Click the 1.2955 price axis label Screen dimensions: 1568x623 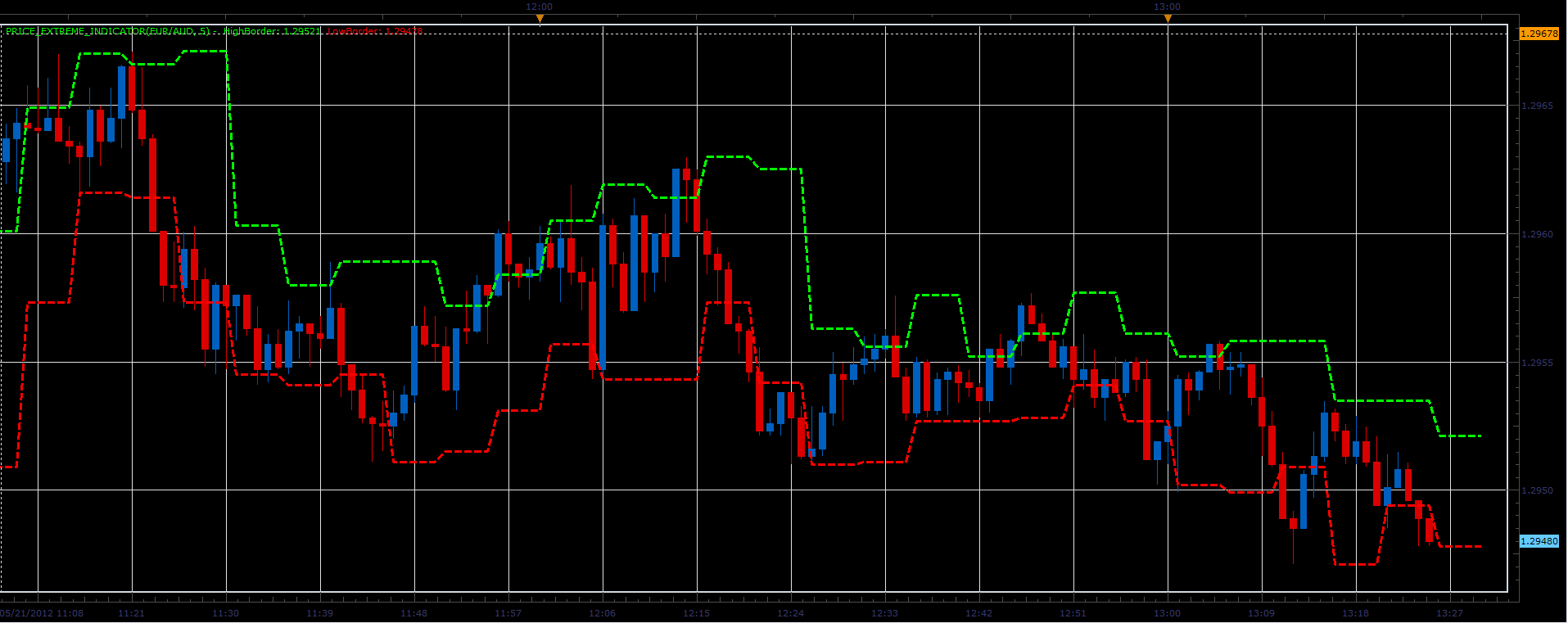tap(1537, 363)
